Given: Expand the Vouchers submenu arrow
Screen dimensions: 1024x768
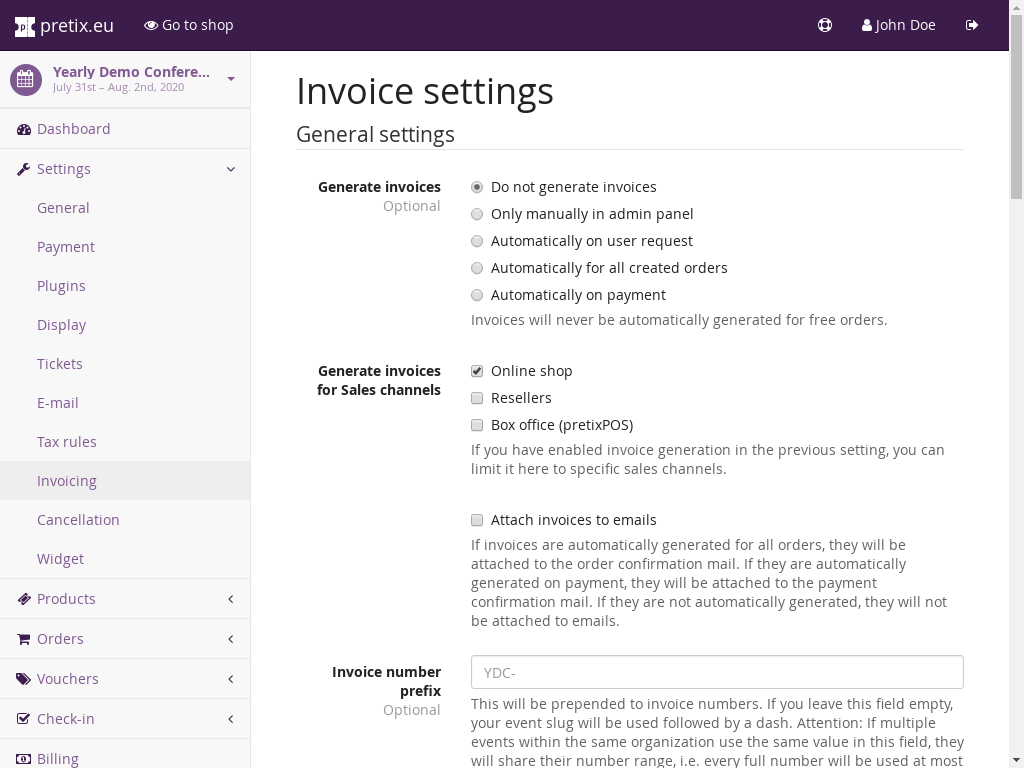Looking at the screenshot, I should (x=231, y=679).
